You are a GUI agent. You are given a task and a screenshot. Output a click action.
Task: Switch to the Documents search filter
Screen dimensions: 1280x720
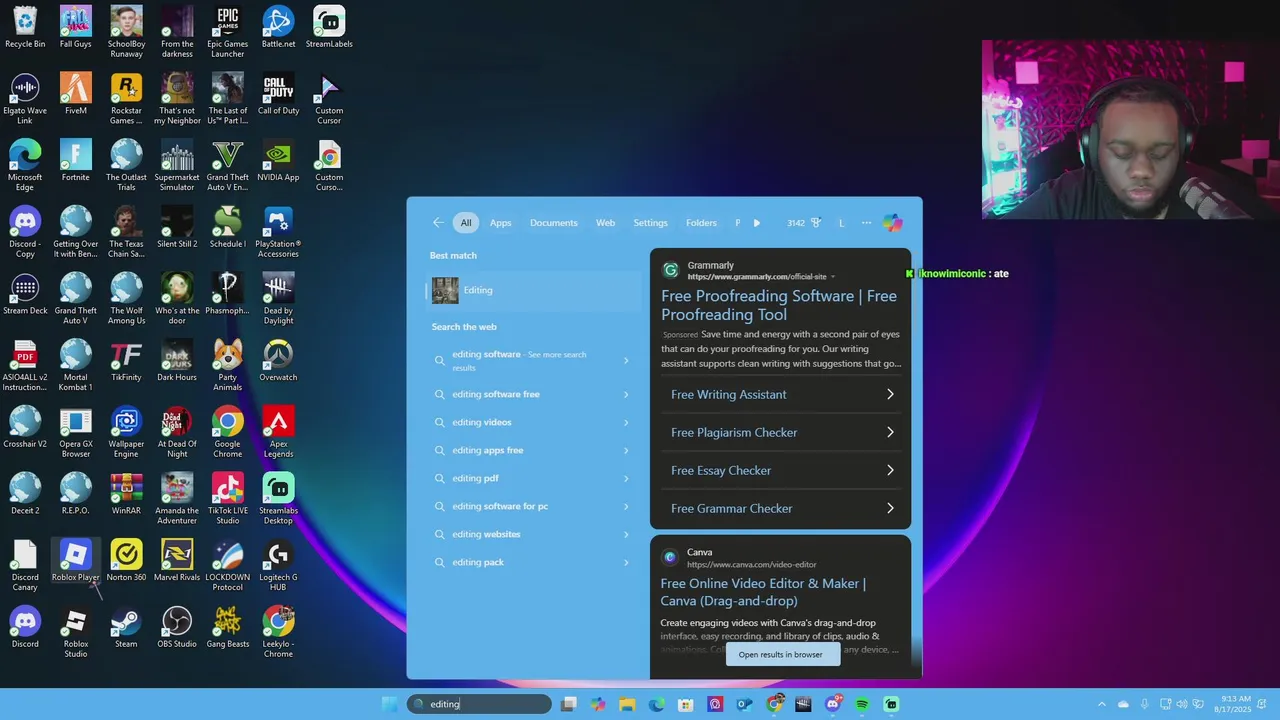[x=554, y=223]
